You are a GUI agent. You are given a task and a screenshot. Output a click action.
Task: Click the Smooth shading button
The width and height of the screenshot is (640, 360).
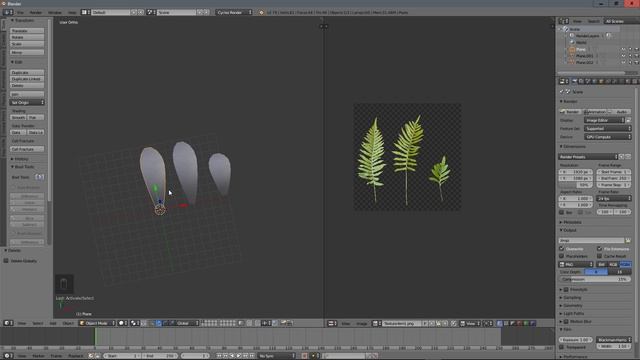coord(19,118)
